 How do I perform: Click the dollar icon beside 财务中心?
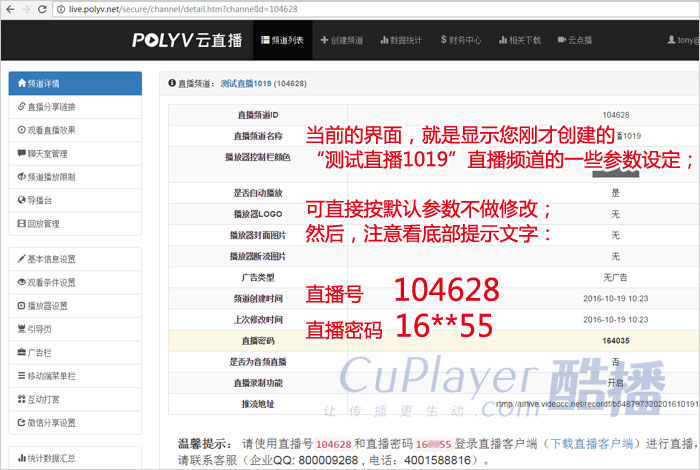[x=443, y=40]
